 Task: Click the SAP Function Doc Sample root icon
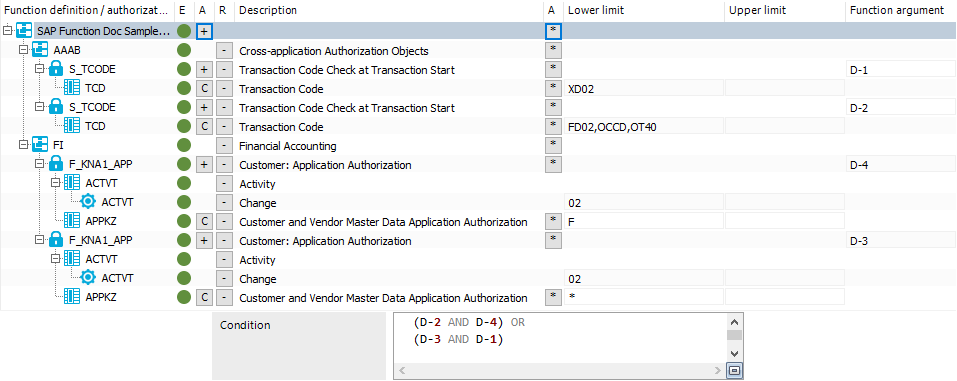pyautogui.click(x=24, y=31)
